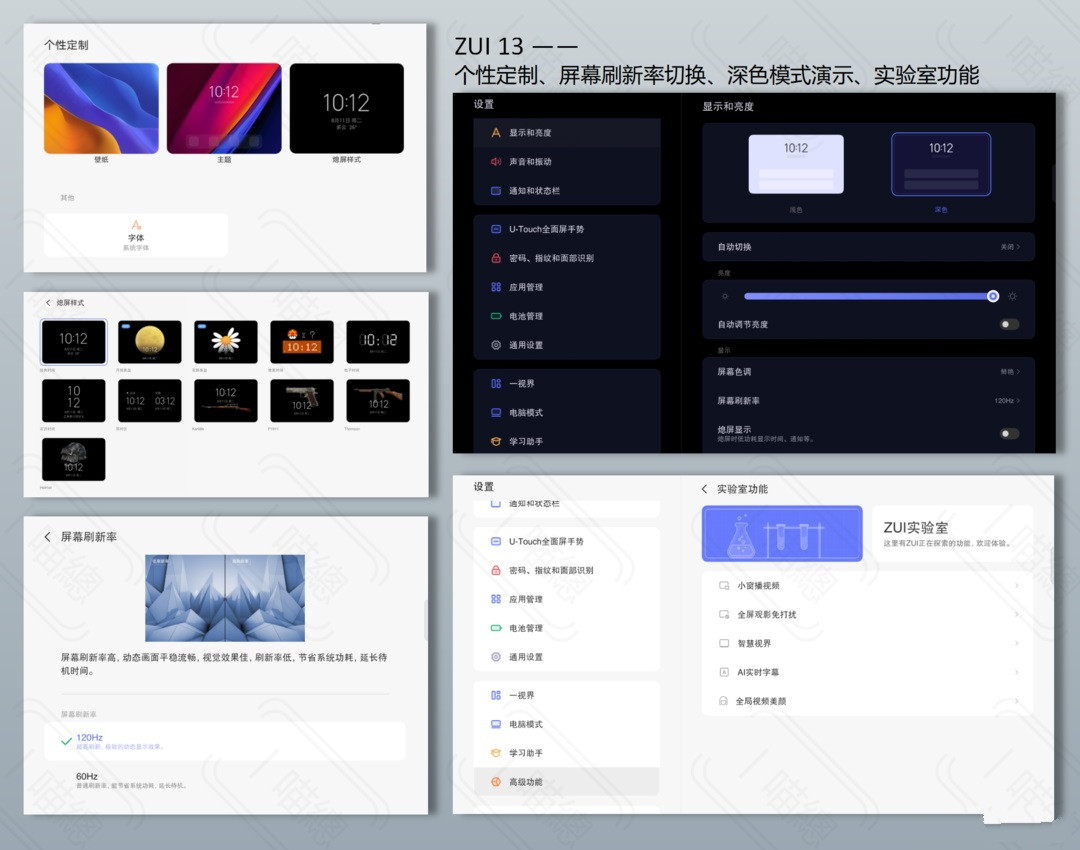Image resolution: width=1080 pixels, height=850 pixels.
Task: Go back from the 屏幕刷新率 page
Action: tap(47, 537)
